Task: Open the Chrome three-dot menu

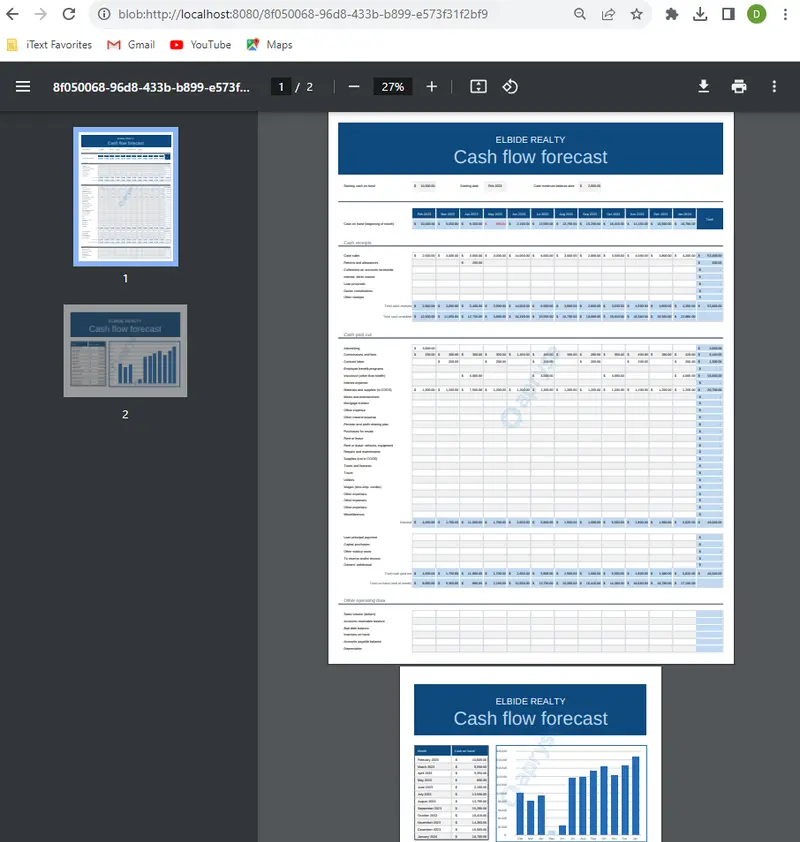Action: [785, 14]
